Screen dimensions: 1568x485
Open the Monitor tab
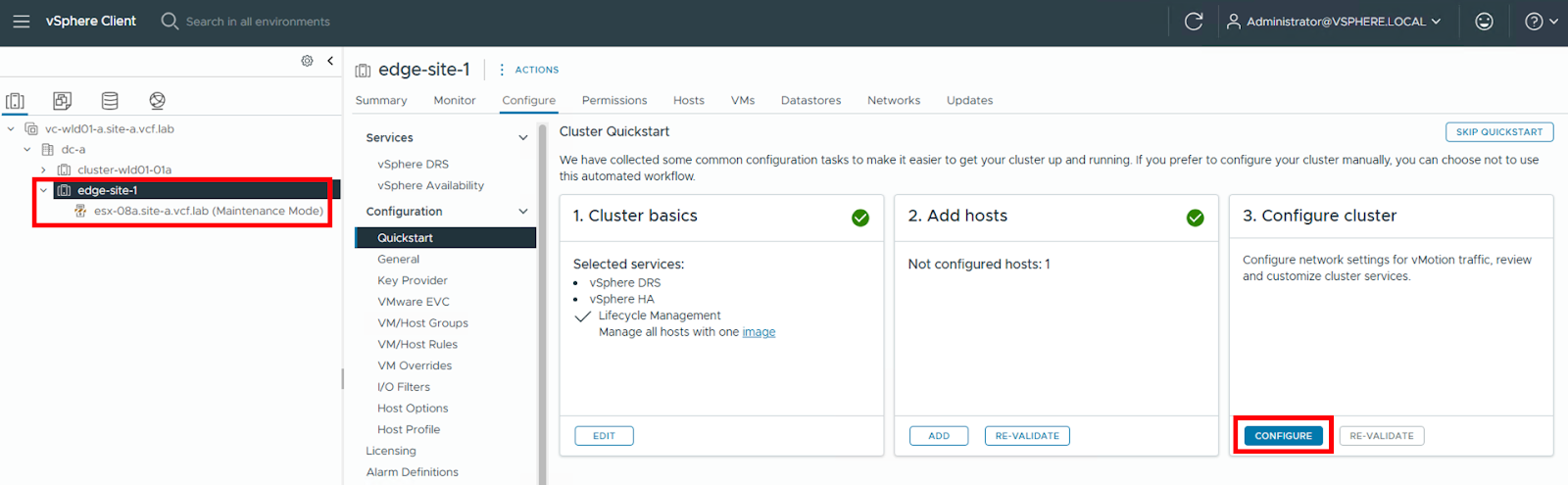[454, 100]
